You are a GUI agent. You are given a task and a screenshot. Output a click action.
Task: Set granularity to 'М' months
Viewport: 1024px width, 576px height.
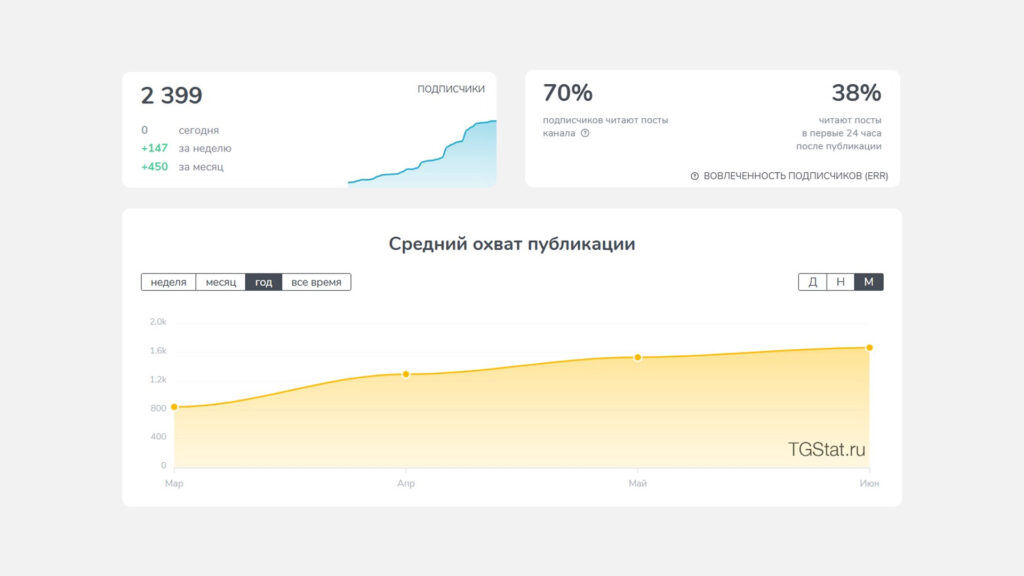point(869,282)
